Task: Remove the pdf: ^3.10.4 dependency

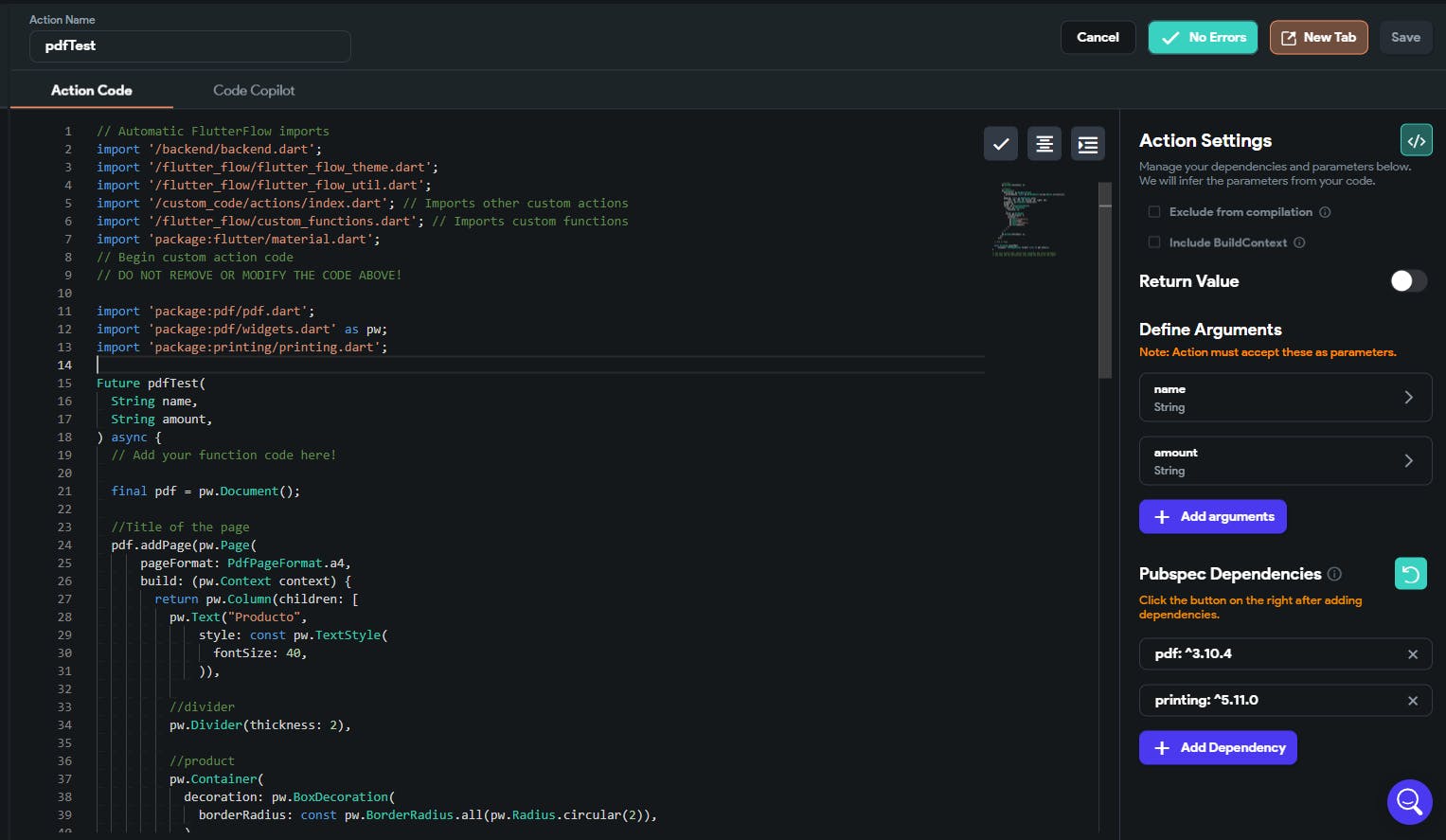Action: 1412,654
